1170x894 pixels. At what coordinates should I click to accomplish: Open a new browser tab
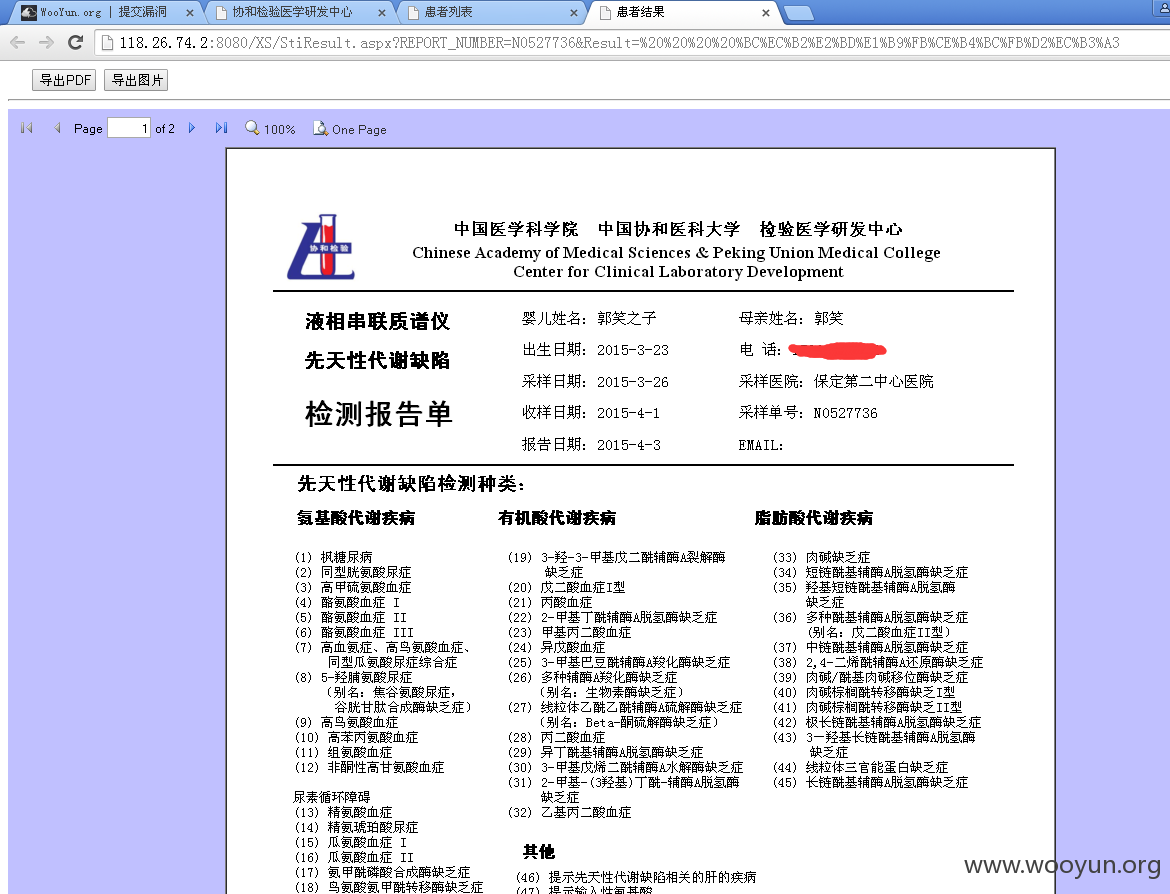[x=798, y=13]
